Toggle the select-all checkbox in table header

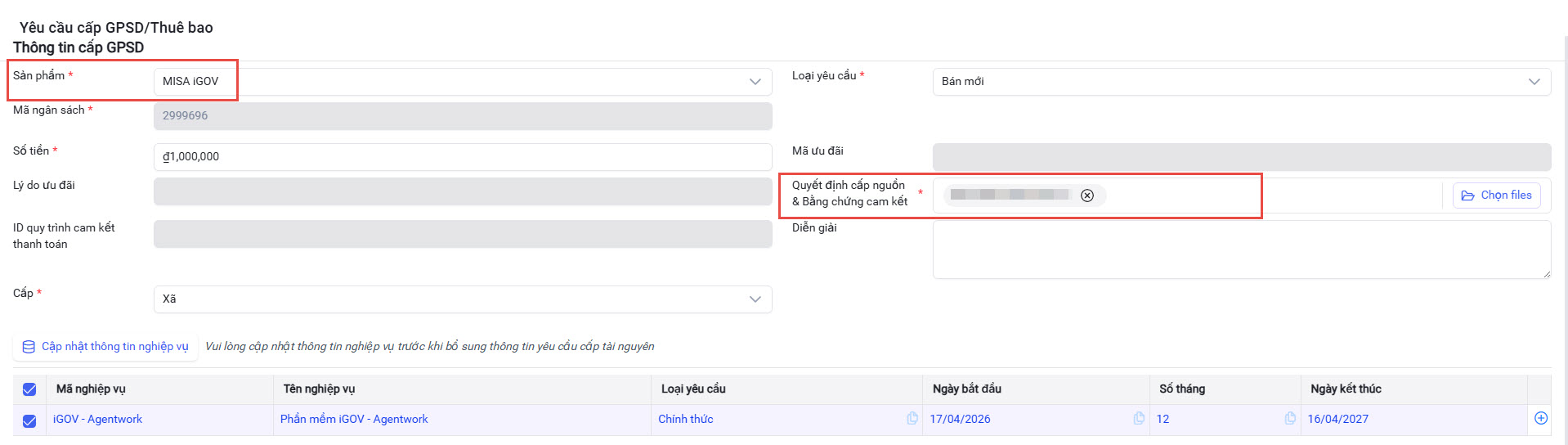tap(29, 389)
